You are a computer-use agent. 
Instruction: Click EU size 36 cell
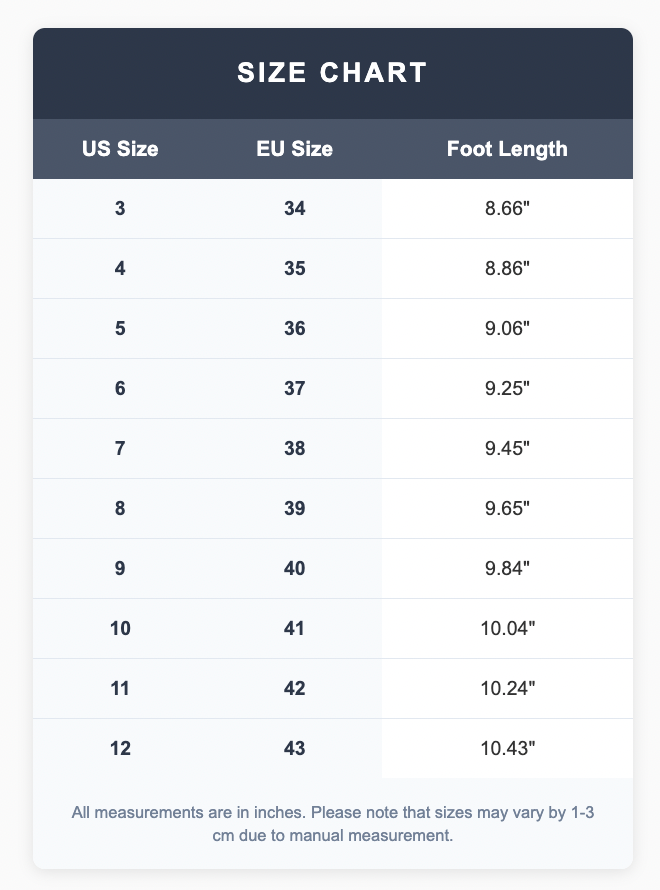[x=294, y=329]
